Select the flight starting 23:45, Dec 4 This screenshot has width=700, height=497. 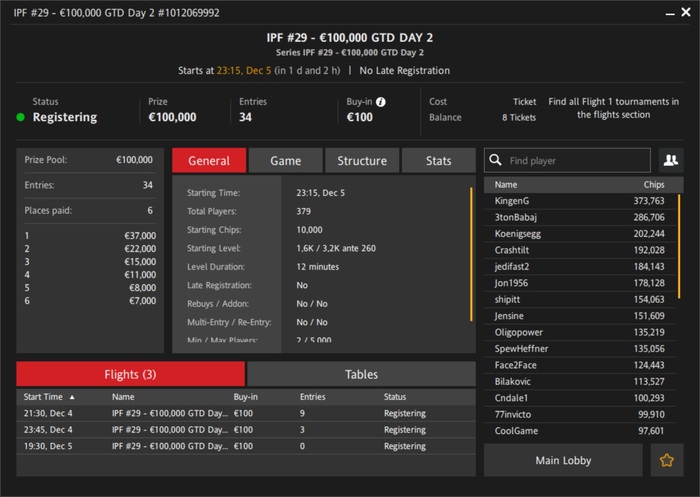pyautogui.click(x=246, y=430)
